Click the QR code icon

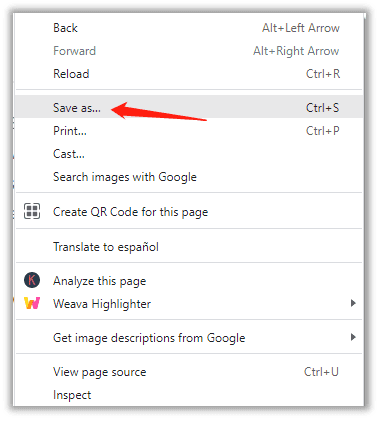(x=32, y=211)
